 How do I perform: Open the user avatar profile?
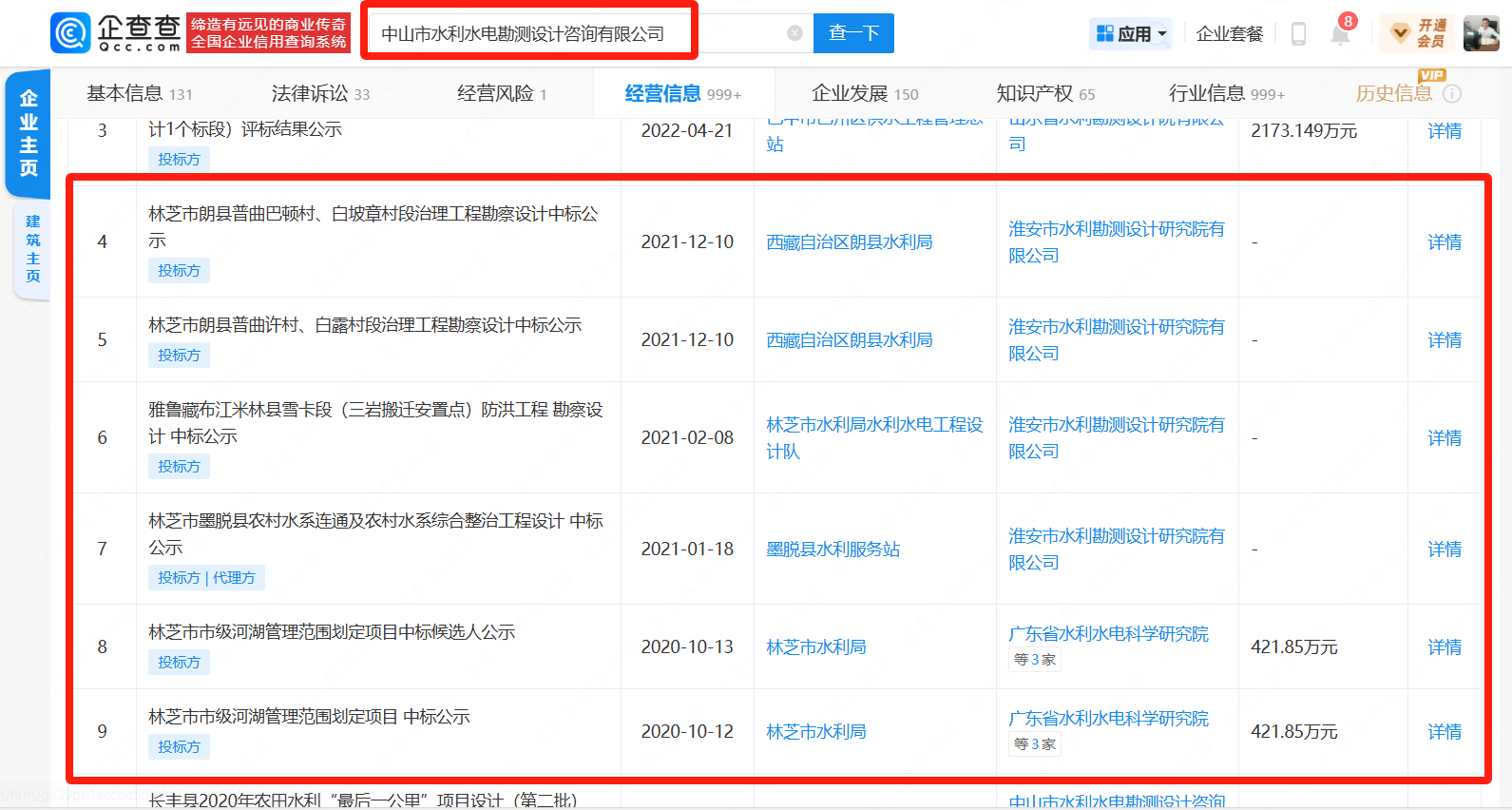[x=1481, y=33]
